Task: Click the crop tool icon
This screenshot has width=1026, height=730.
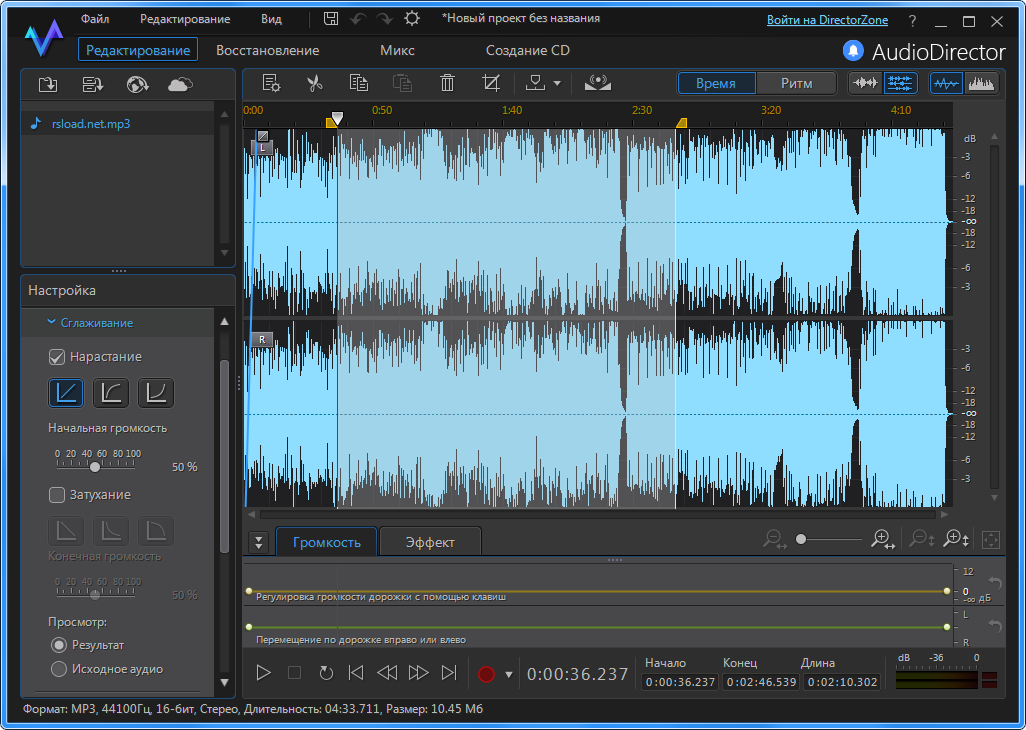Action: coord(491,84)
